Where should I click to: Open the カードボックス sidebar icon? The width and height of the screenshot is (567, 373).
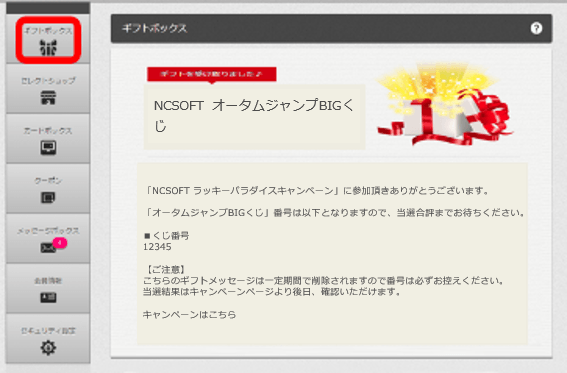[x=48, y=147]
